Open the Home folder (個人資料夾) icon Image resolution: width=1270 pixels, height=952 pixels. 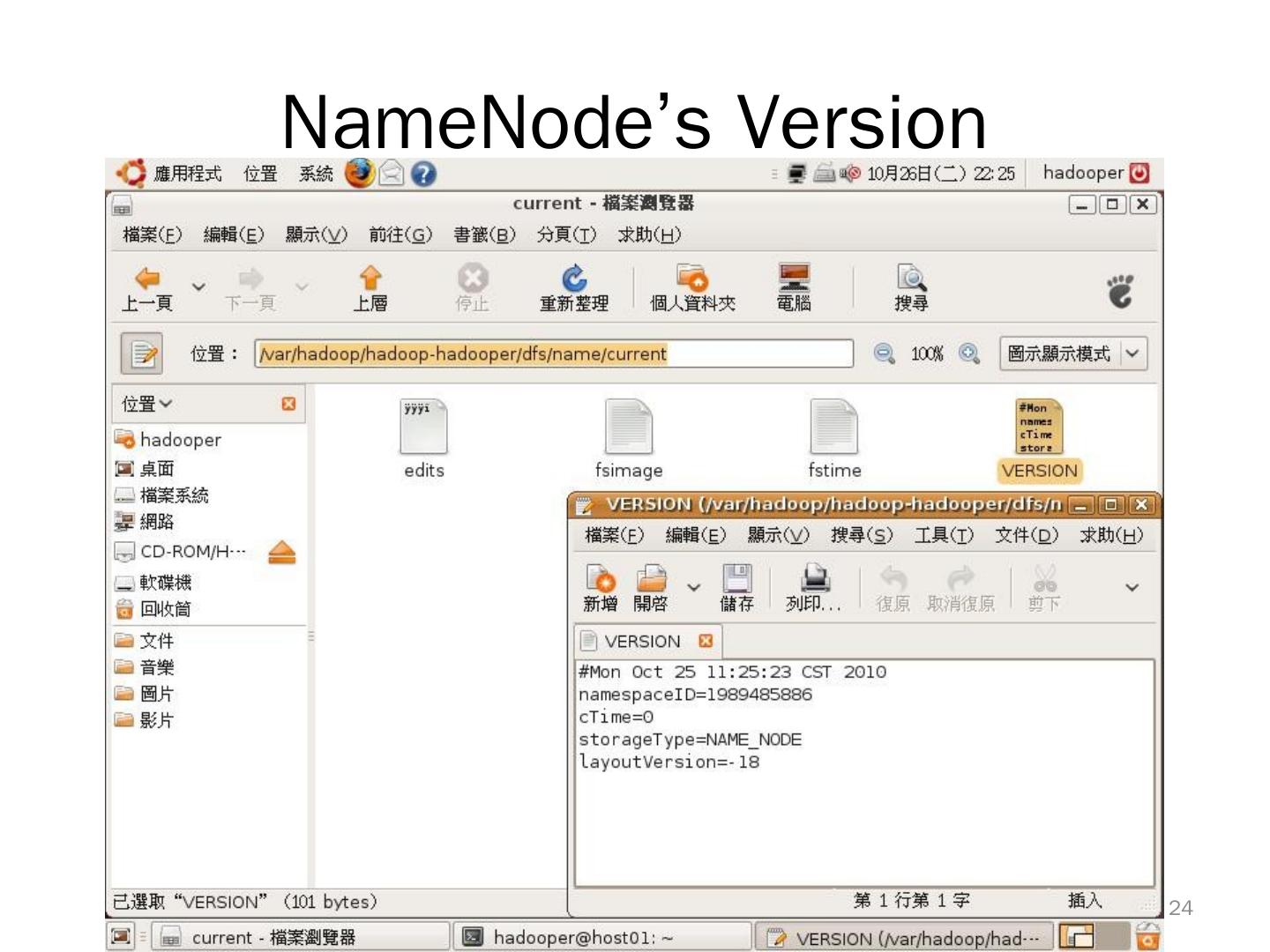[x=692, y=279]
